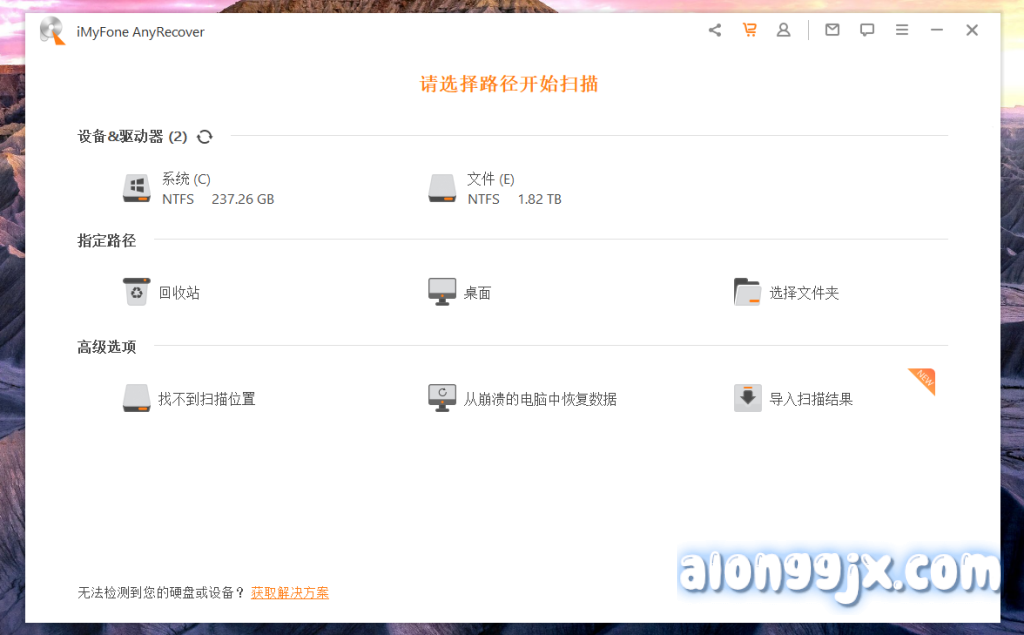This screenshot has height=635, width=1024.
Task: Open the email envelope icon
Action: [x=832, y=30]
